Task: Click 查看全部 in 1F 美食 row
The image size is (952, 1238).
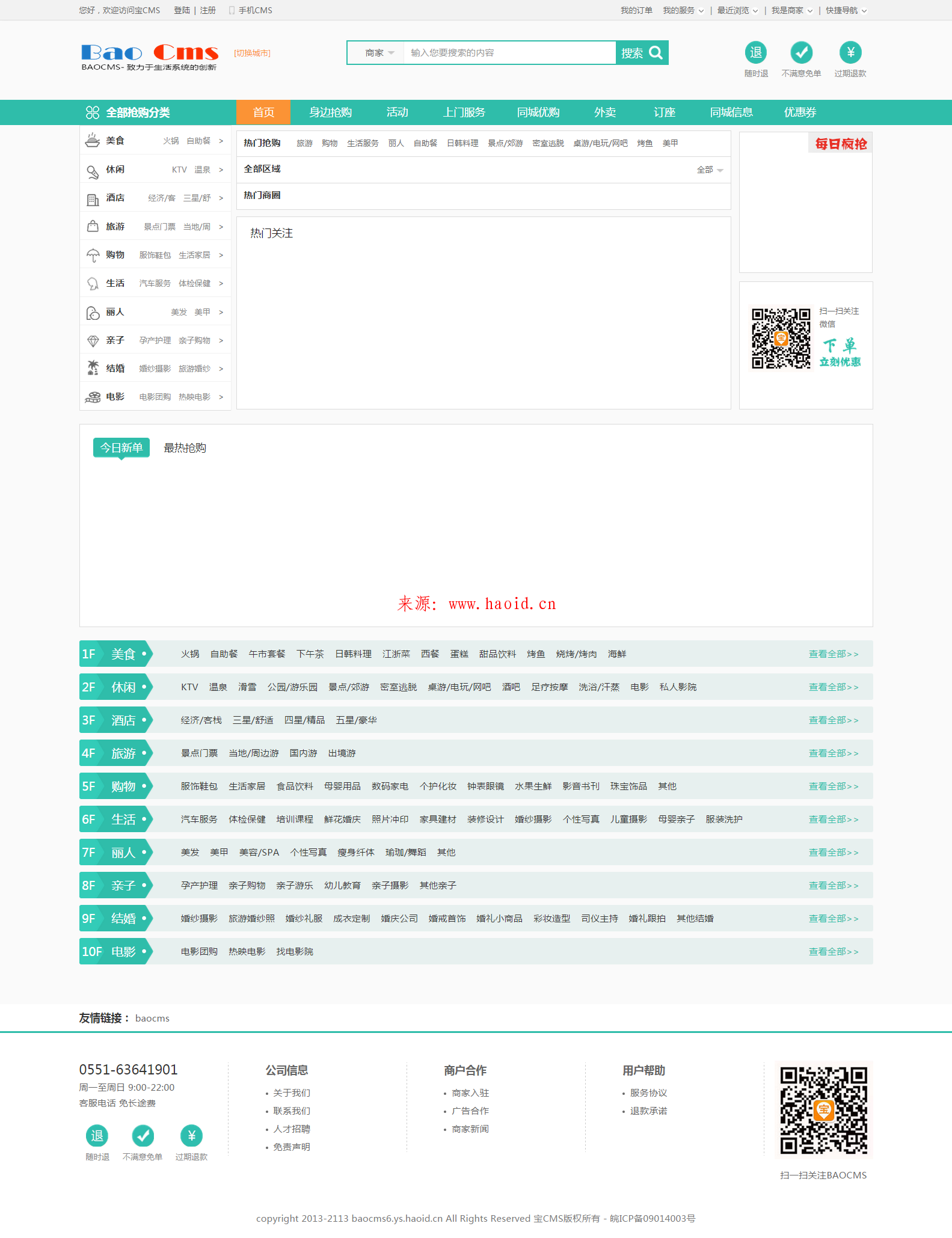Action: (833, 654)
